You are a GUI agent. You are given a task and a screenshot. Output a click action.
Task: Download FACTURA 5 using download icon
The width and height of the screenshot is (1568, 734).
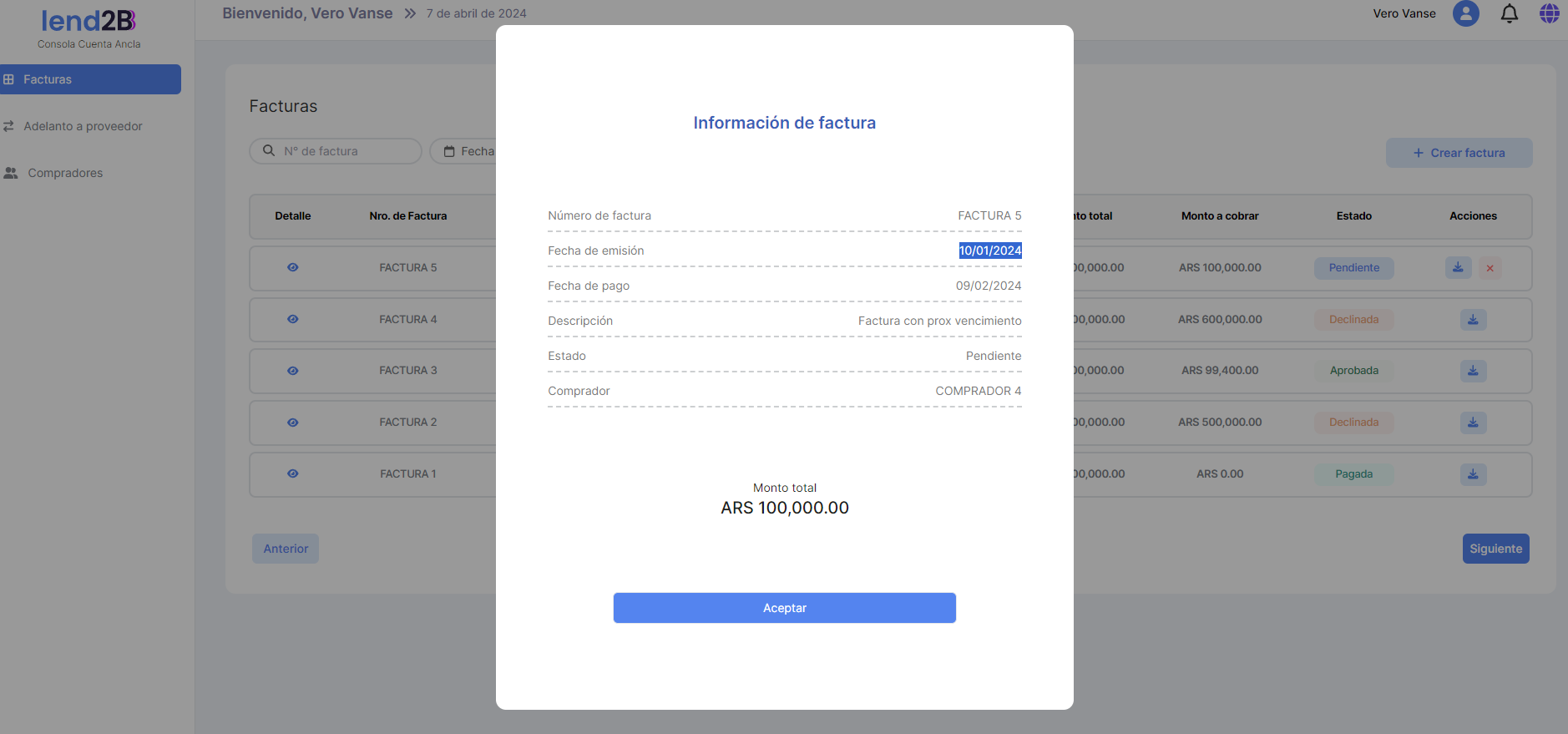[1458, 268]
